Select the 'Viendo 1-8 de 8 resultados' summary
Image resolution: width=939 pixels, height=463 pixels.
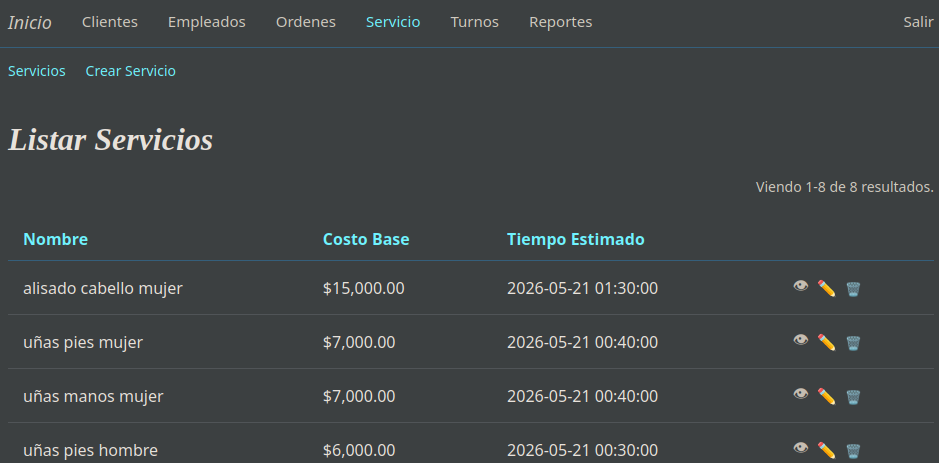click(x=844, y=187)
